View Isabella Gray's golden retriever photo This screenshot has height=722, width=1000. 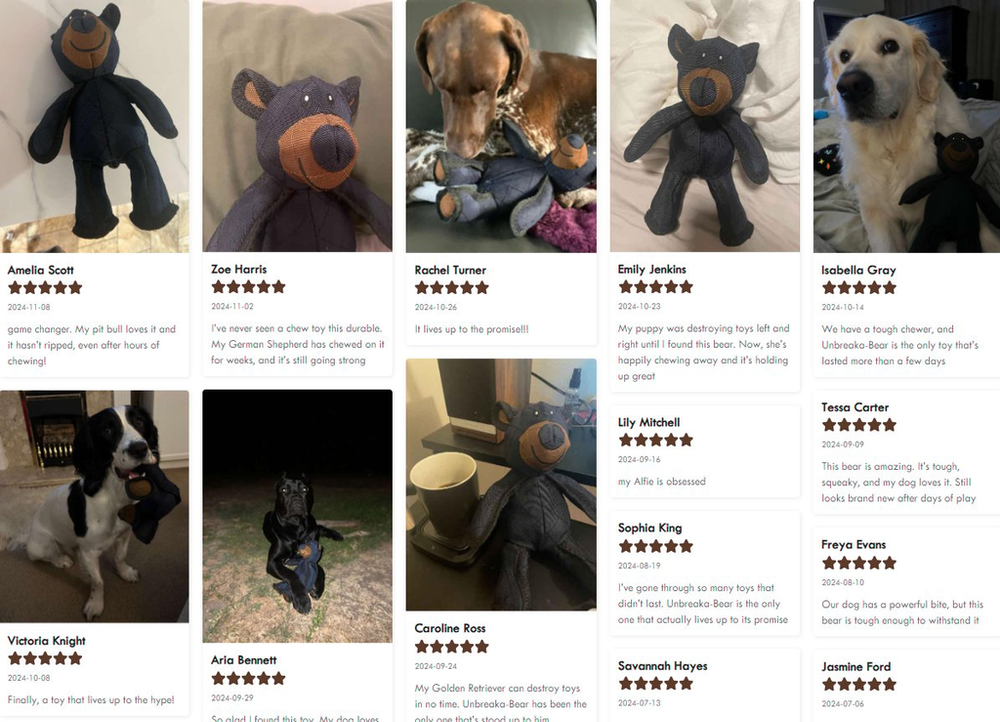(907, 126)
